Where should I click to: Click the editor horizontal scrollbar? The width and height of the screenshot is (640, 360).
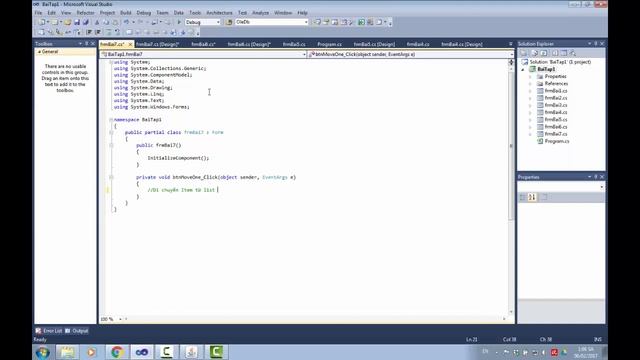(x=314, y=319)
